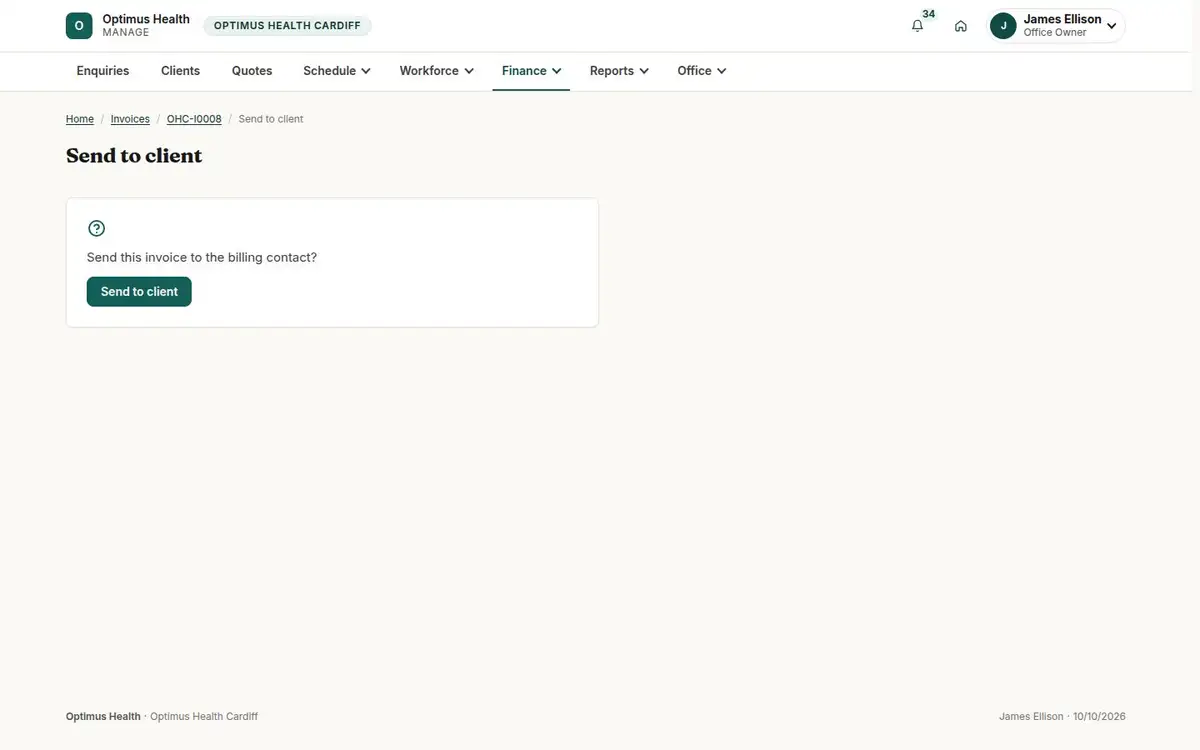The height and width of the screenshot is (750, 1200).
Task: Open the notifications bell icon
Action: pyautogui.click(x=917, y=26)
